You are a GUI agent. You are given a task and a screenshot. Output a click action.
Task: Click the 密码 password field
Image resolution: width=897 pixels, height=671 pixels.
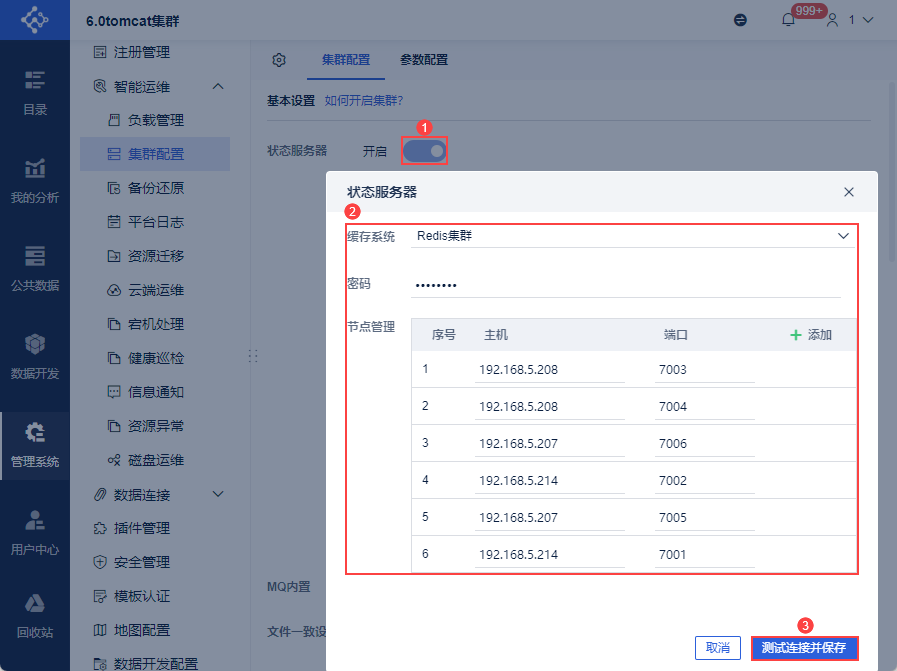(x=626, y=284)
